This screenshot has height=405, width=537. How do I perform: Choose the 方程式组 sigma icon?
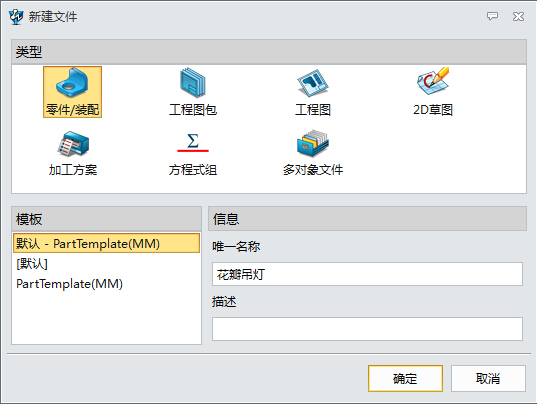click(x=193, y=143)
